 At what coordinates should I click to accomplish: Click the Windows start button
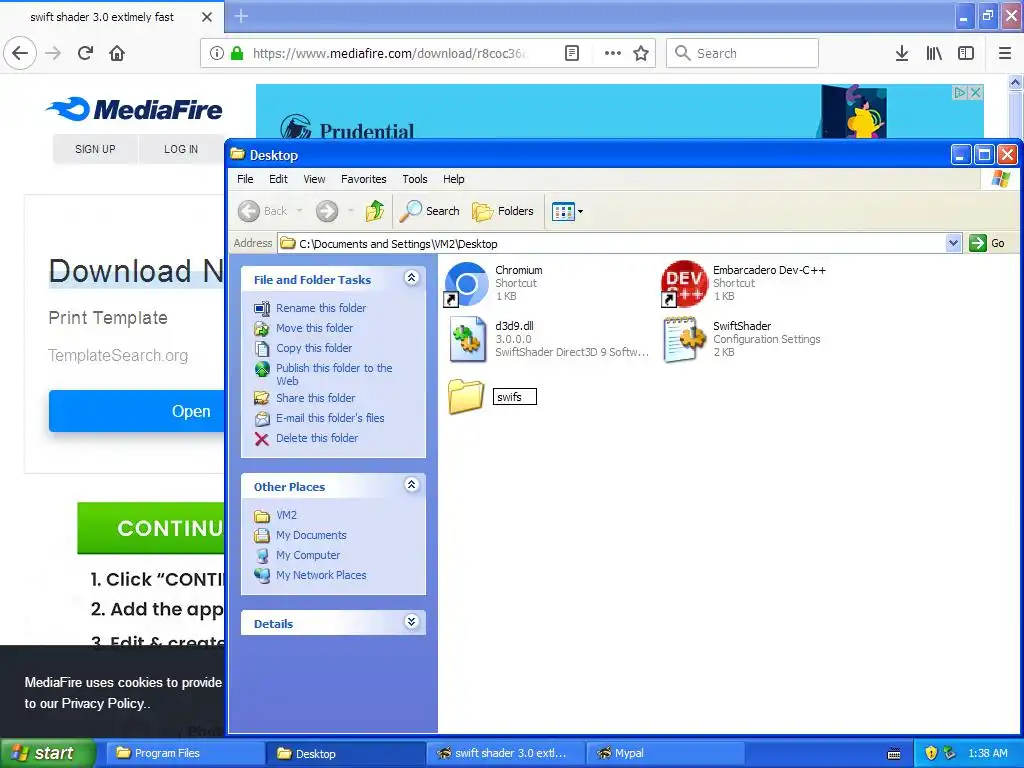(48, 753)
